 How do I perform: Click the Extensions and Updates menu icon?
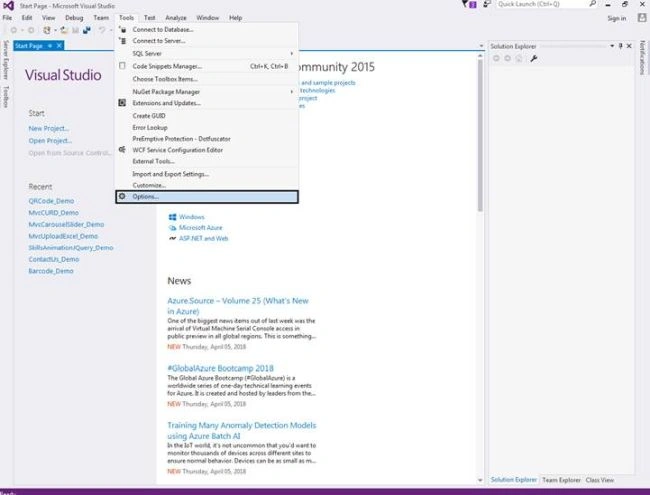pyautogui.click(x=122, y=103)
